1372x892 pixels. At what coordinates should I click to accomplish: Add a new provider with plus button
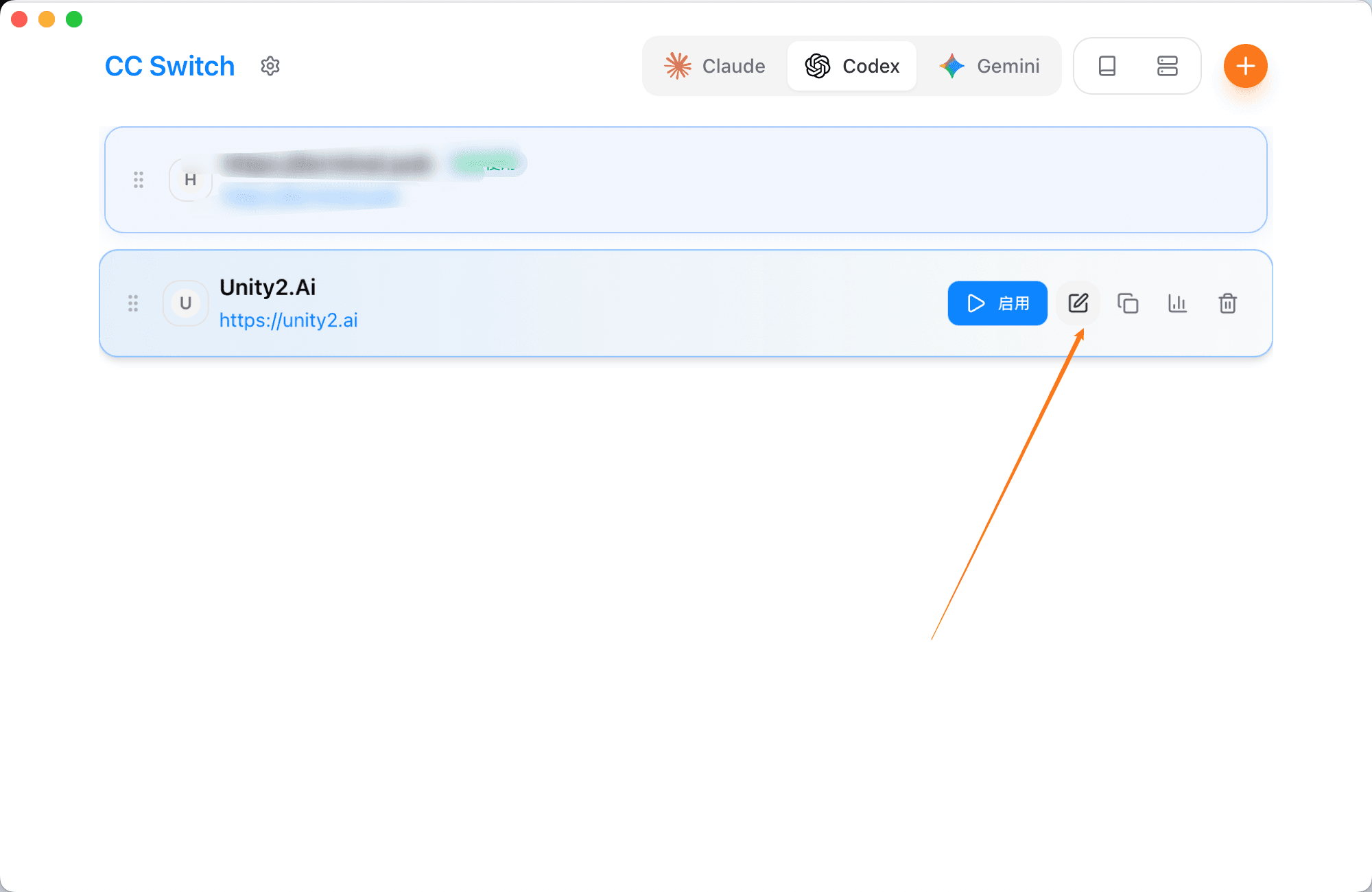pos(1246,66)
